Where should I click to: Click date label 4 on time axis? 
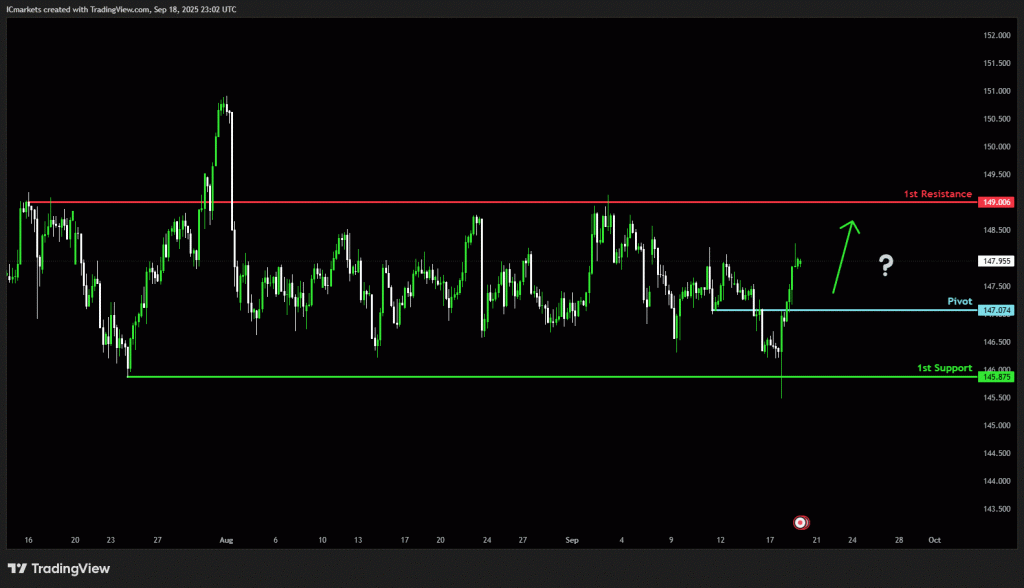[622, 540]
